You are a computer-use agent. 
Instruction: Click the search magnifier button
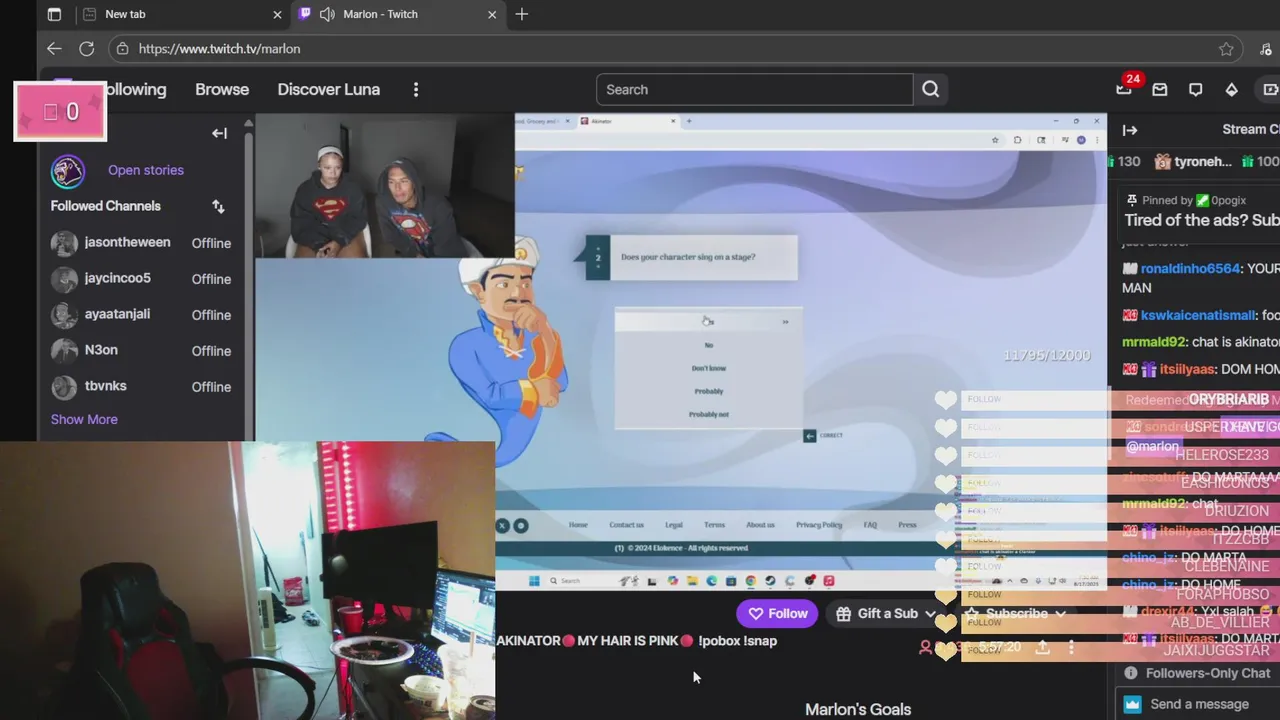pyautogui.click(x=931, y=89)
